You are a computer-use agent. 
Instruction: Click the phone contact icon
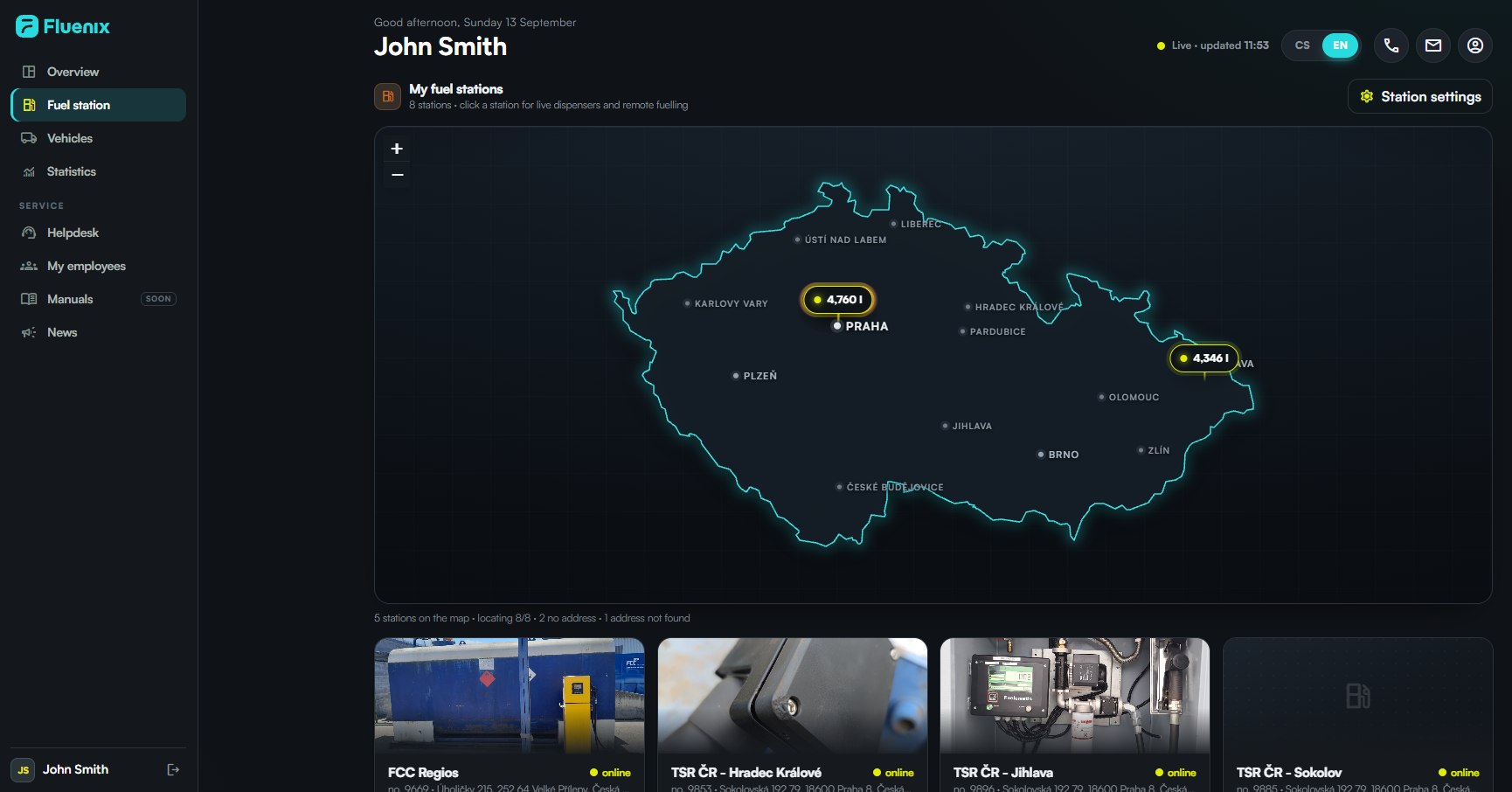click(x=1391, y=45)
